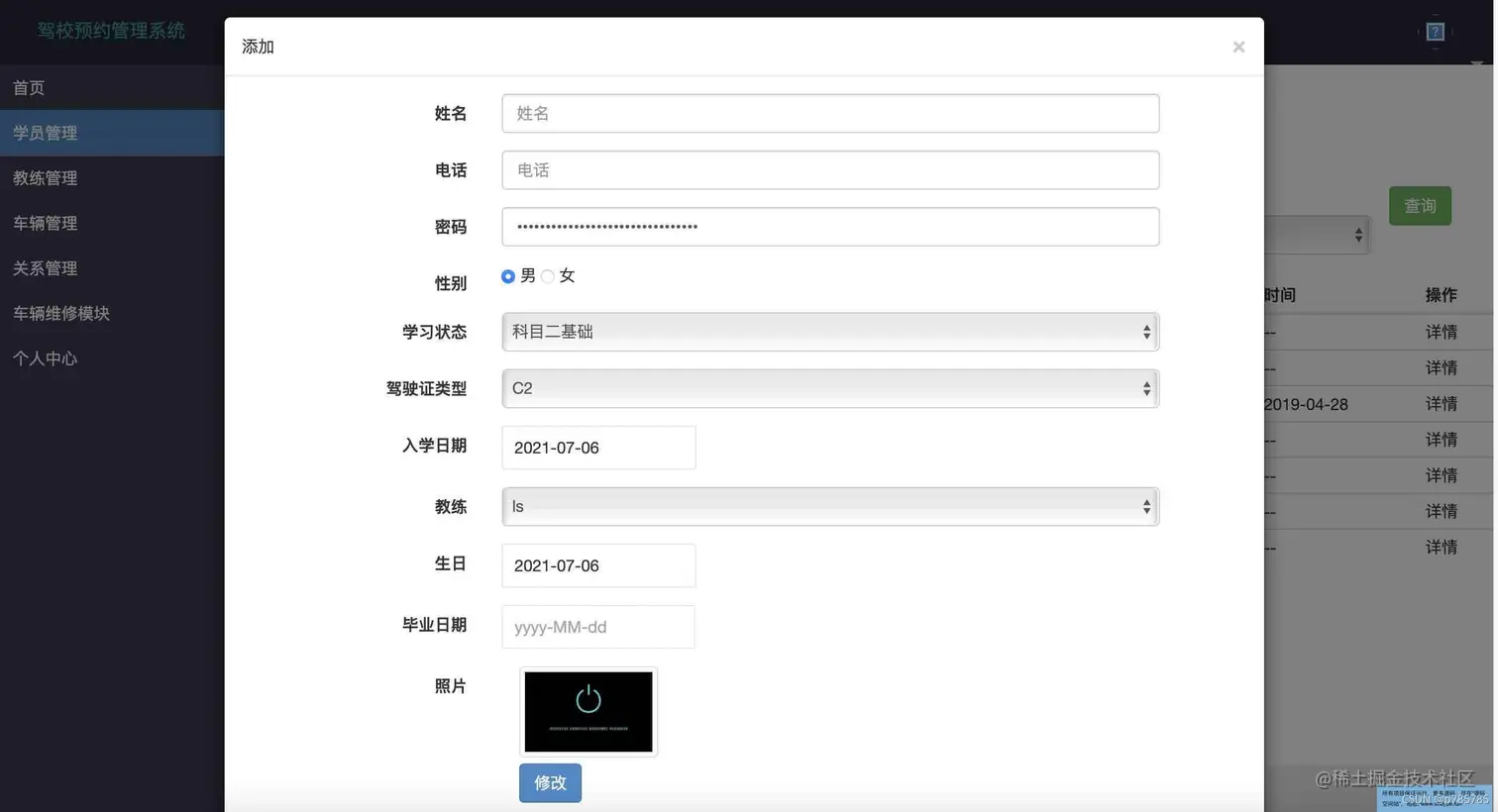
Task: Open the 教练 dropdown showing ls
Action: (830, 505)
